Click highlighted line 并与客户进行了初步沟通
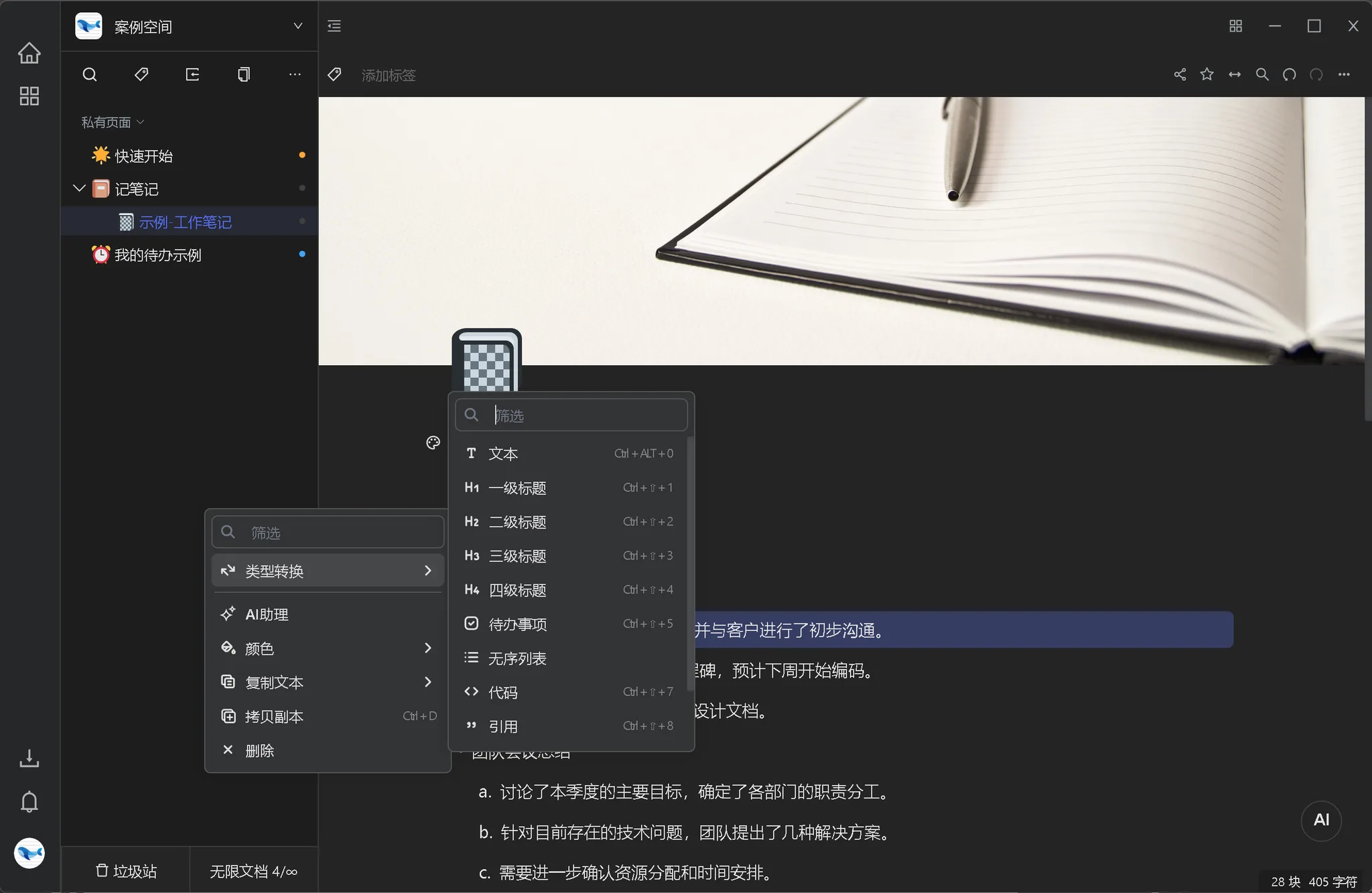The image size is (1372, 893). 963,630
